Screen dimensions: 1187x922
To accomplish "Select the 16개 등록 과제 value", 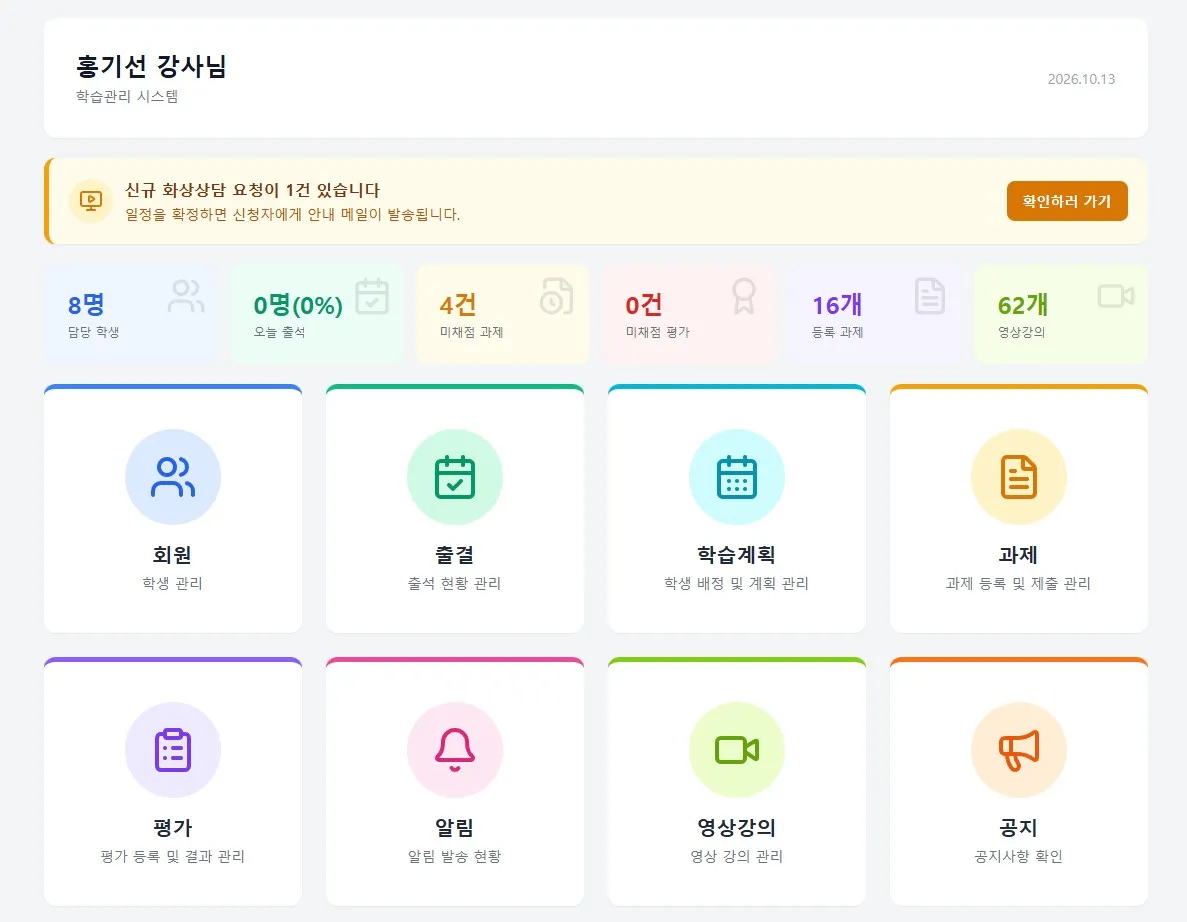I will (x=837, y=305).
